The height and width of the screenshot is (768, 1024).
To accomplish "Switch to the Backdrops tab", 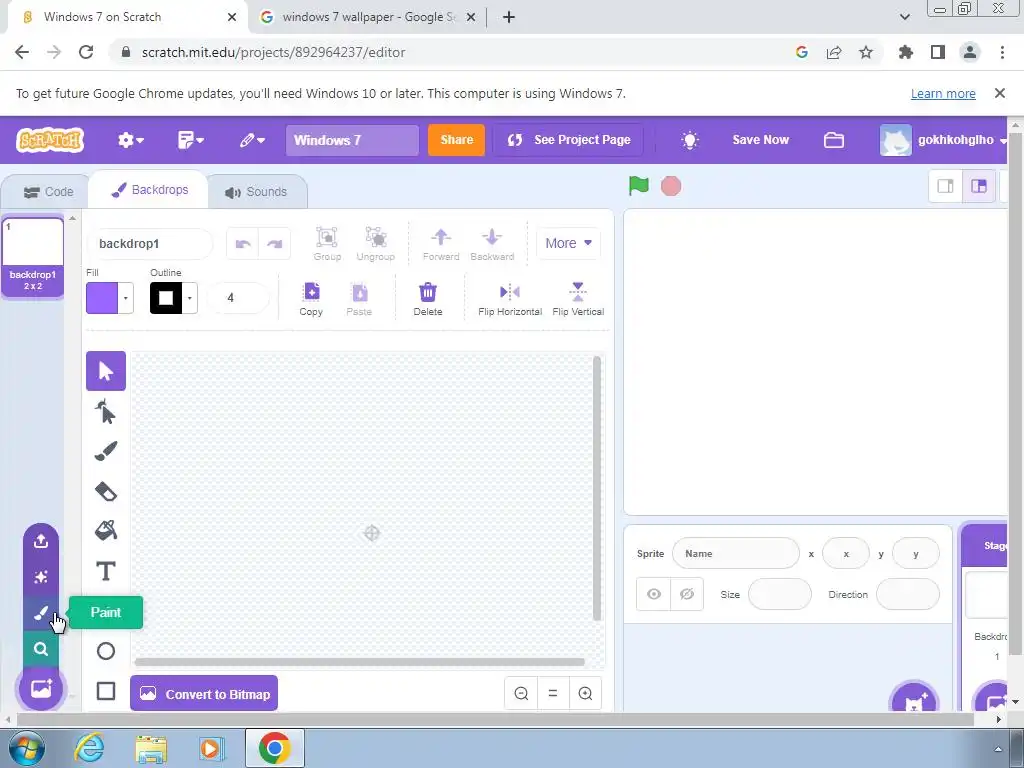I will pyautogui.click(x=150, y=190).
